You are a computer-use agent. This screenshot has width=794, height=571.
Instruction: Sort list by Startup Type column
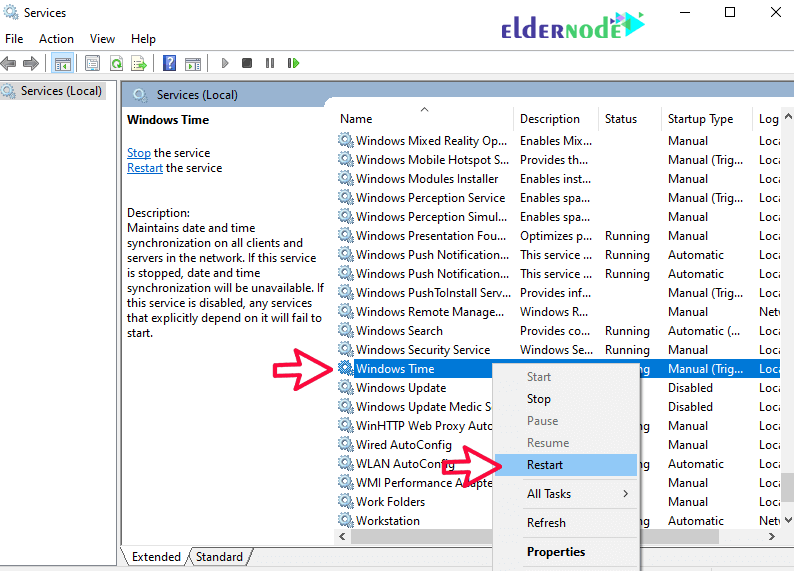coord(700,119)
